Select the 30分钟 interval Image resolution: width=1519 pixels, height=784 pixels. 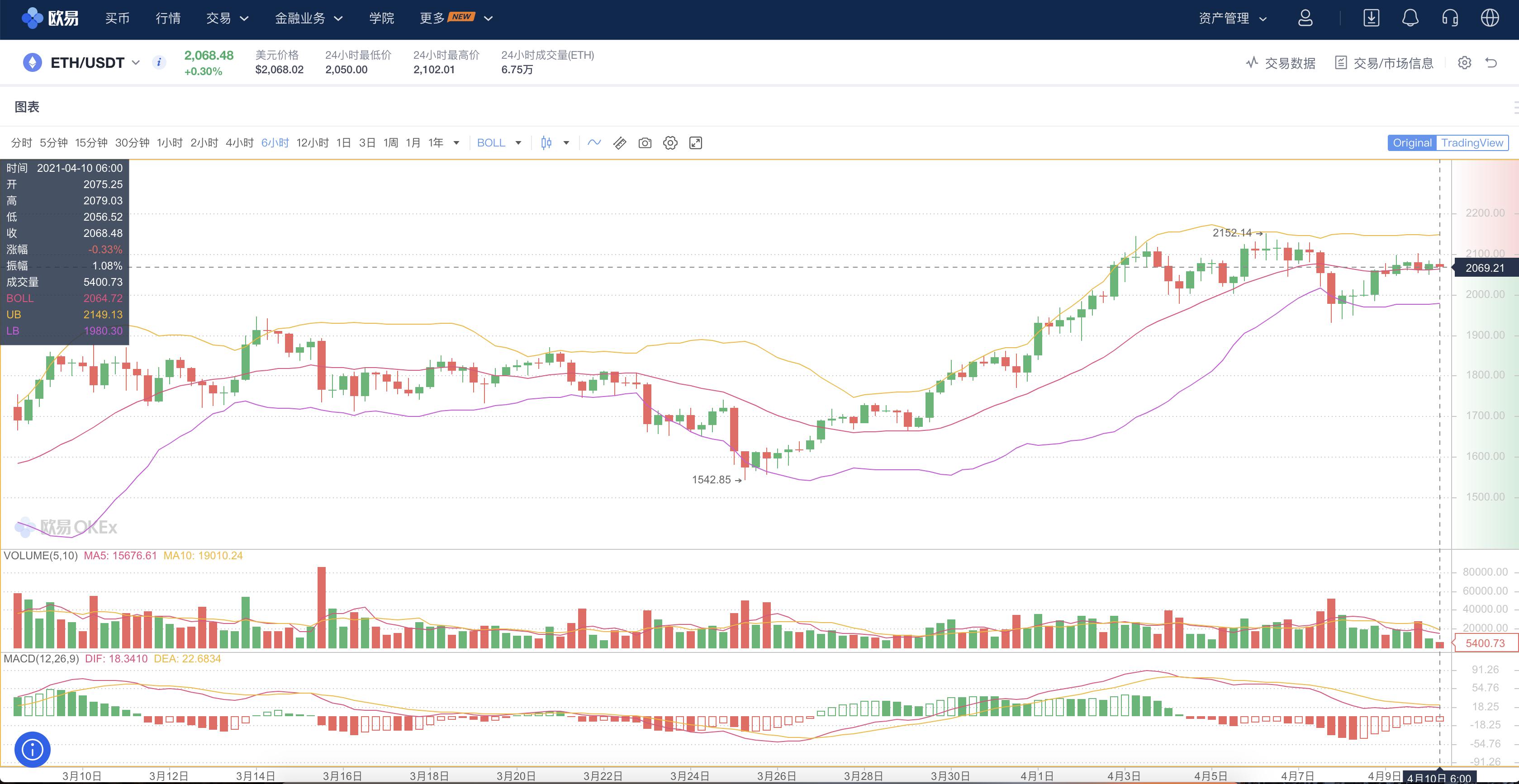click(132, 143)
